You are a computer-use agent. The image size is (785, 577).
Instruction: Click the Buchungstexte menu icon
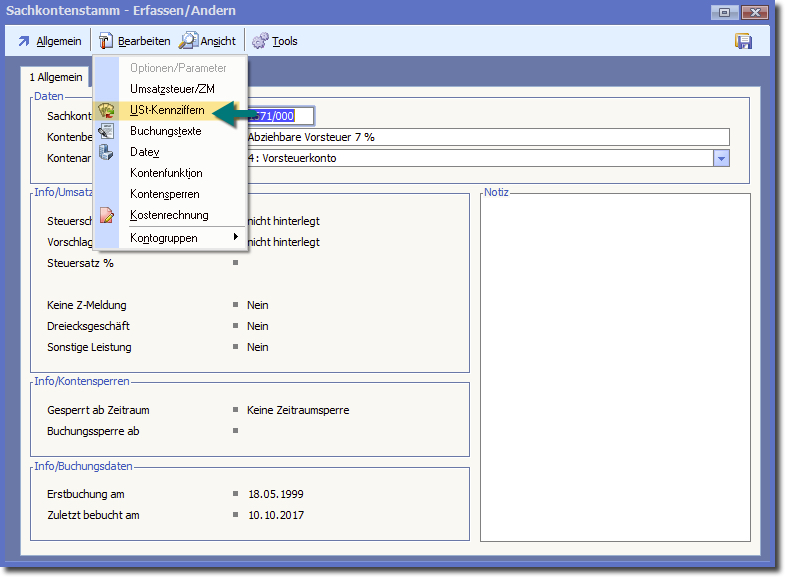(x=107, y=131)
